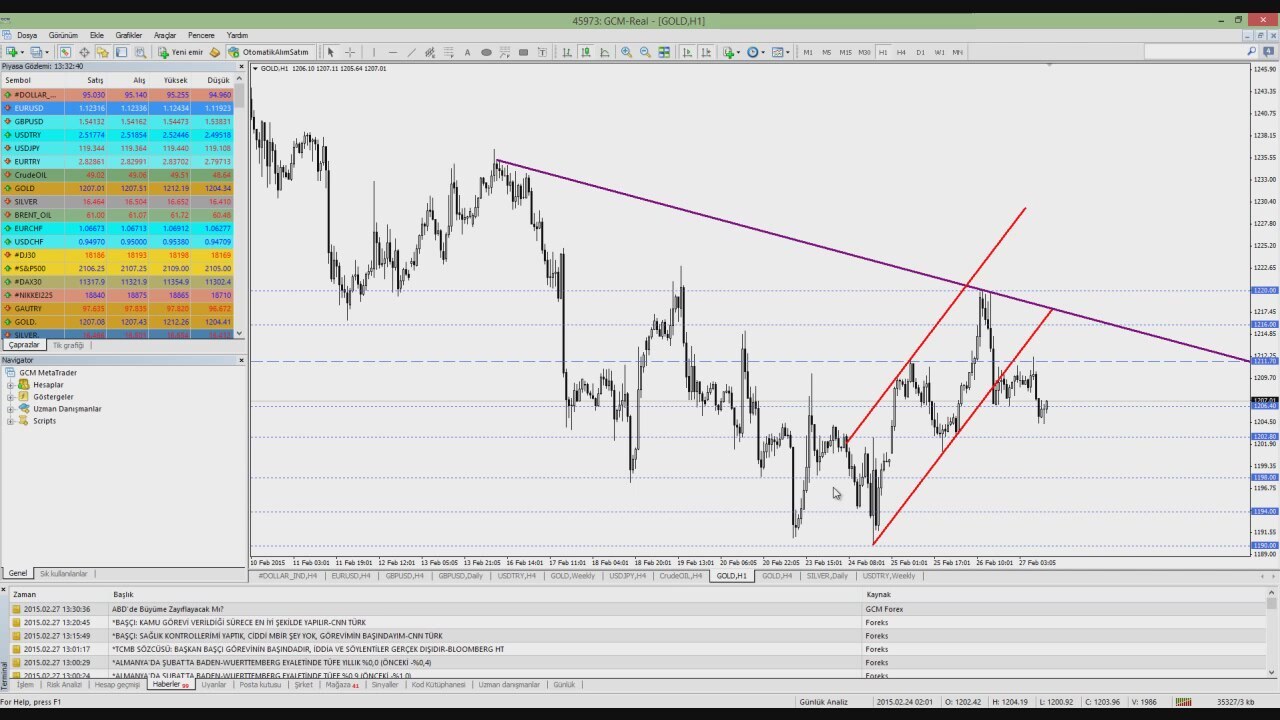Open the Görünüm menu
The height and width of the screenshot is (720, 1280).
click(63, 35)
